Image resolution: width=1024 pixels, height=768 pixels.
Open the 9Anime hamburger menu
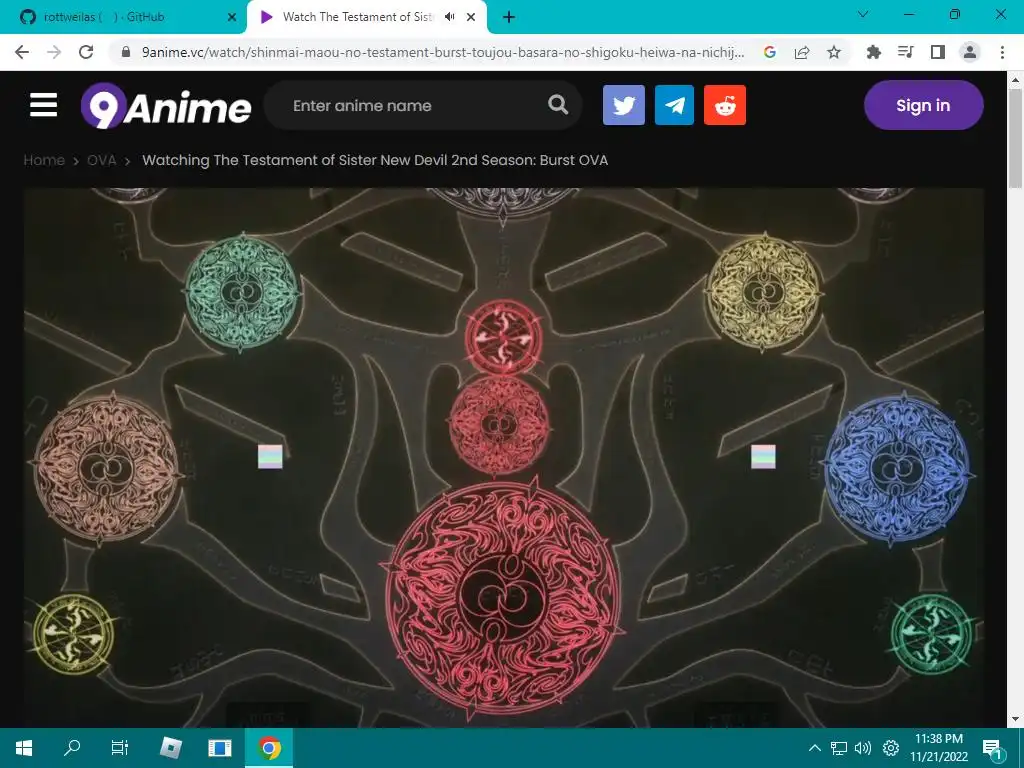click(x=43, y=105)
